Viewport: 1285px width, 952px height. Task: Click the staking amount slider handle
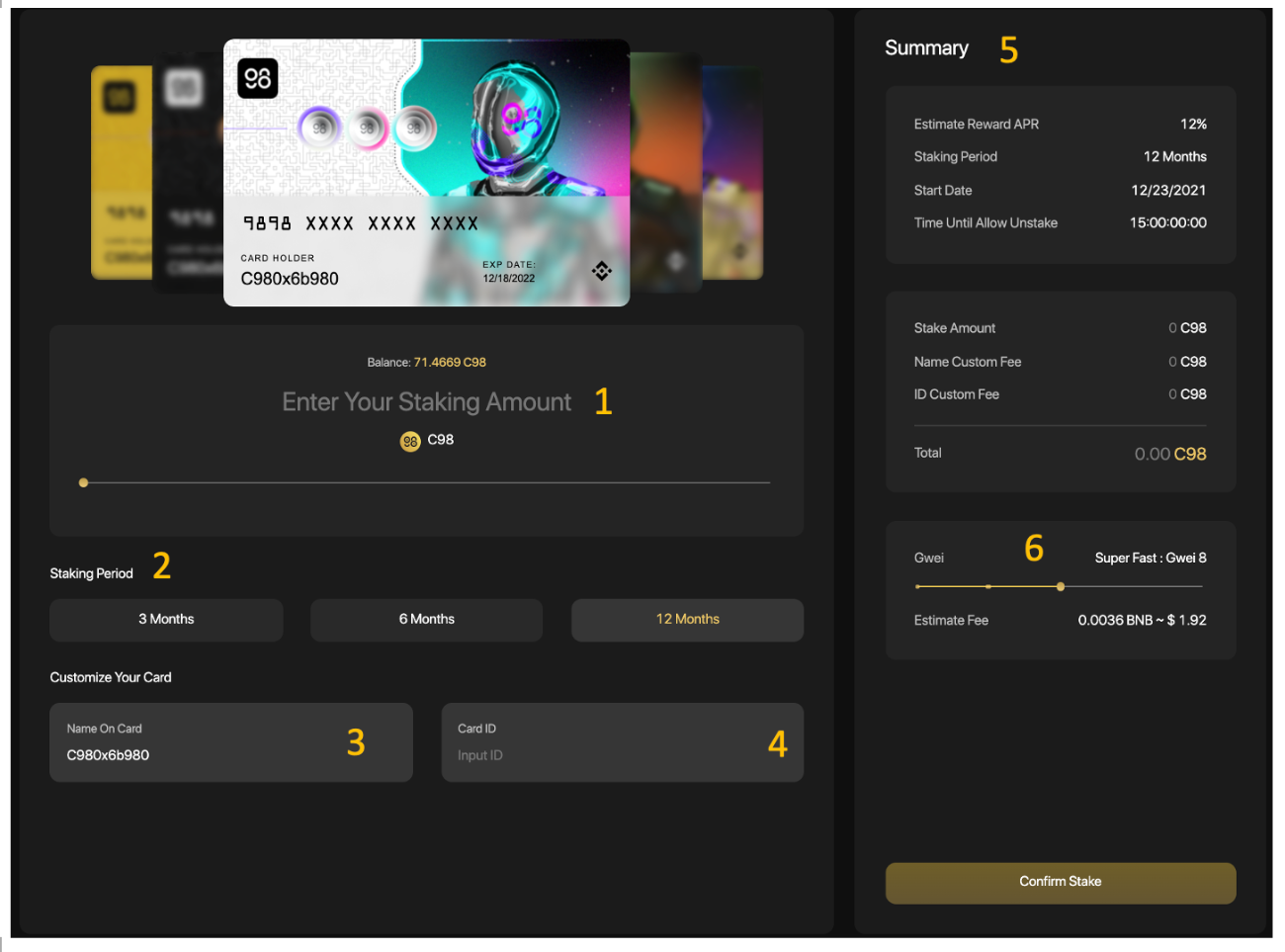click(84, 482)
